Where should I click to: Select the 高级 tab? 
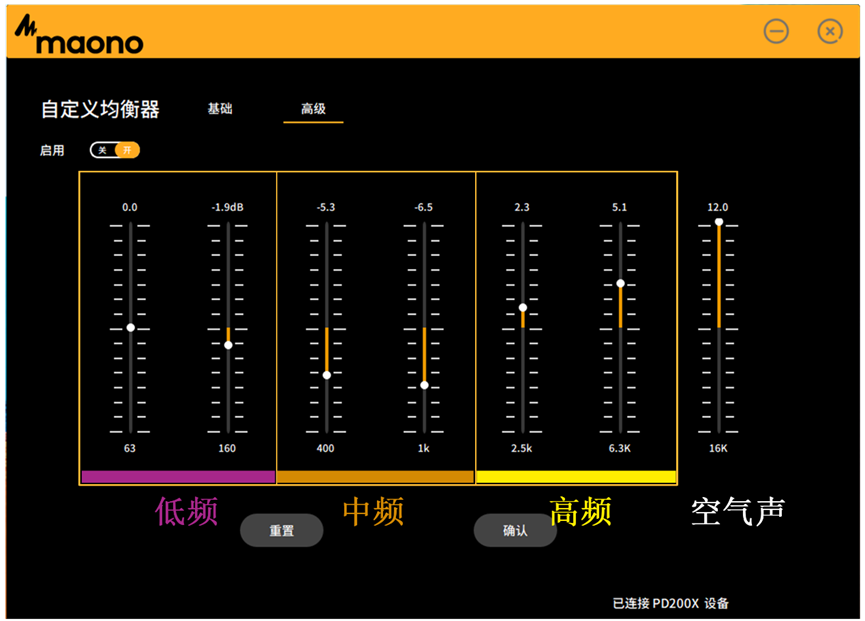313,109
